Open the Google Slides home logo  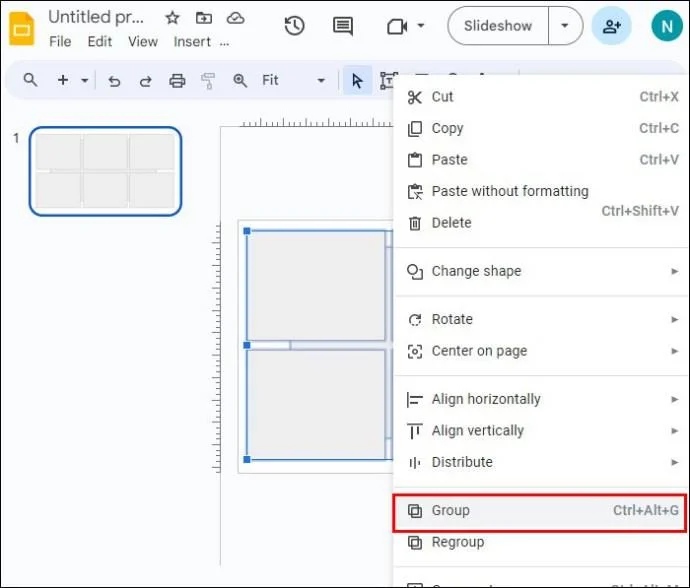pos(22,29)
